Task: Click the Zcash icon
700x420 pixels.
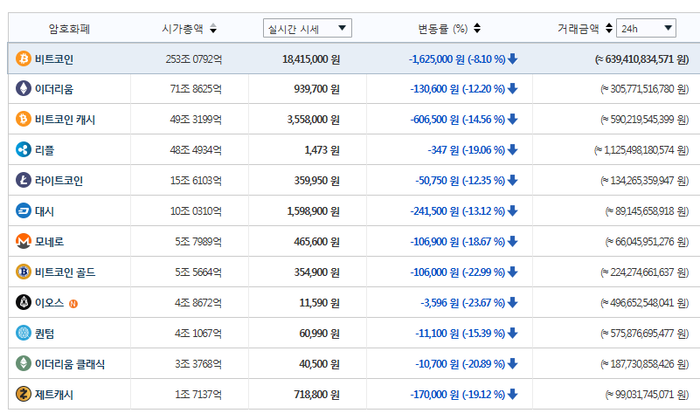Action: coord(23,394)
